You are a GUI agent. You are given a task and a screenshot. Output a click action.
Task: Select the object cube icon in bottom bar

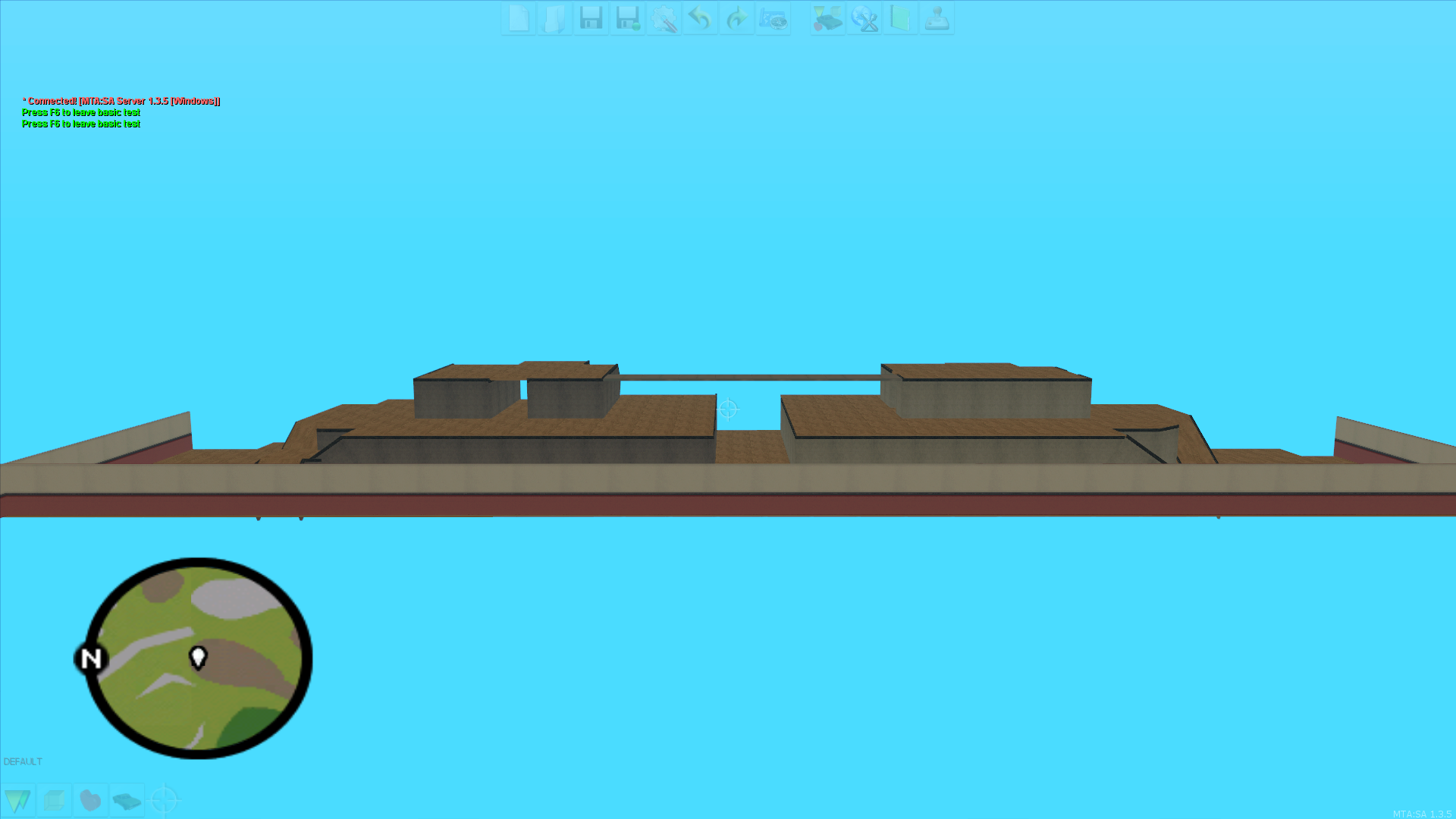pyautogui.click(x=55, y=800)
